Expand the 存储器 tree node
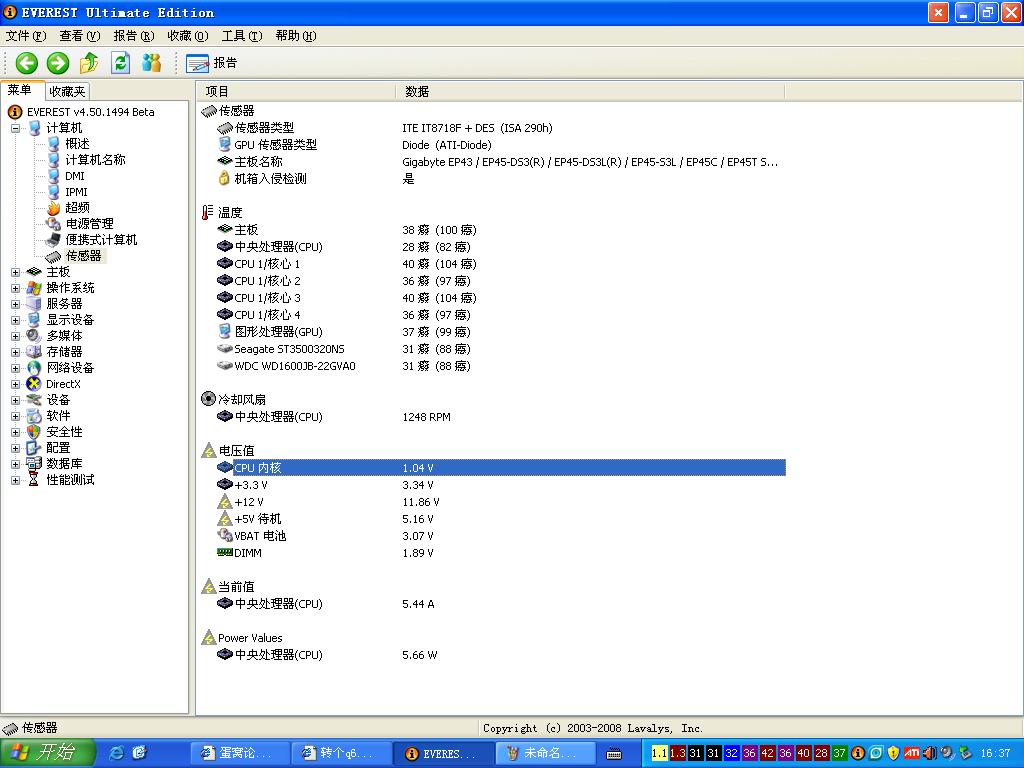This screenshot has height=768, width=1024. pos(16,352)
